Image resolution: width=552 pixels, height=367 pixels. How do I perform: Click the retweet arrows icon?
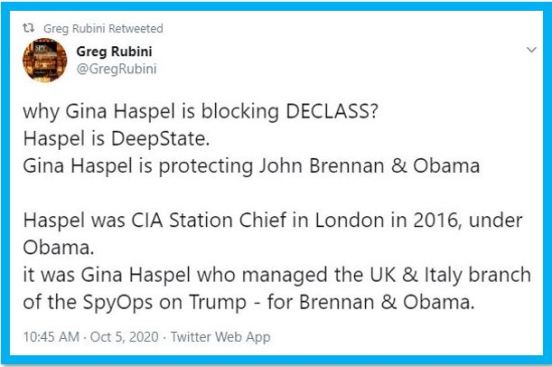pos(28,28)
